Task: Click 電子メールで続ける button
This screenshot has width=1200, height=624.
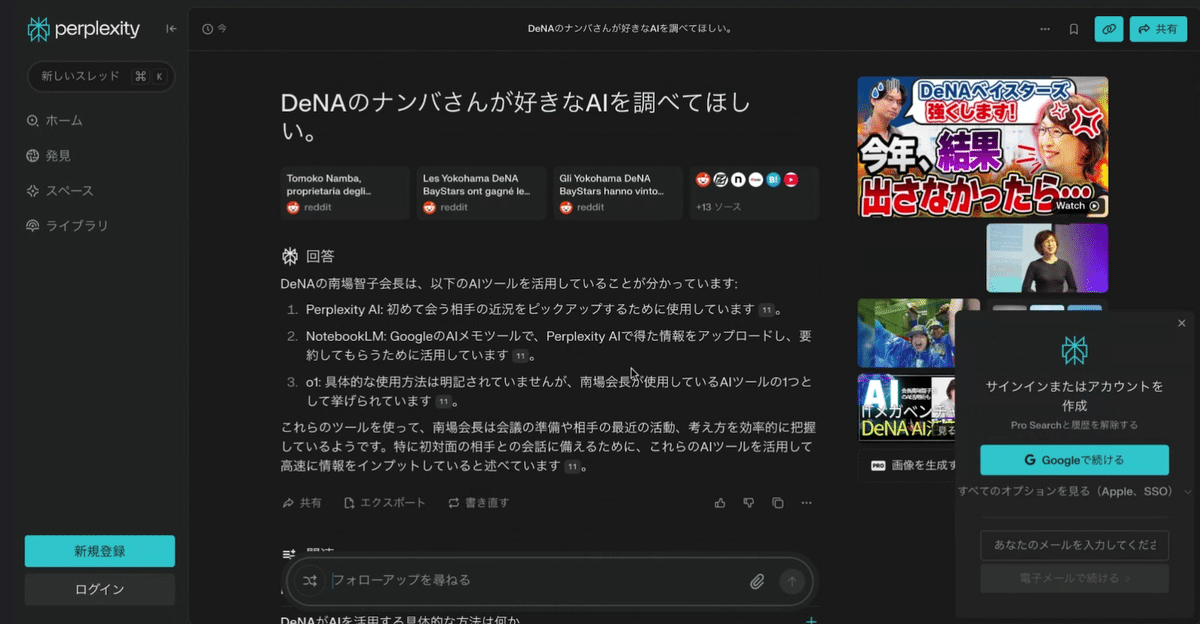Action: click(1074, 578)
